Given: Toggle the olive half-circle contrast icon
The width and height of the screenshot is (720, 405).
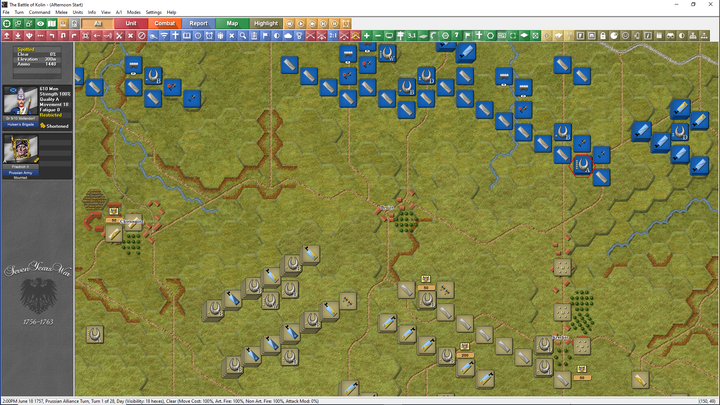Looking at the screenshot, I should [x=681, y=35].
